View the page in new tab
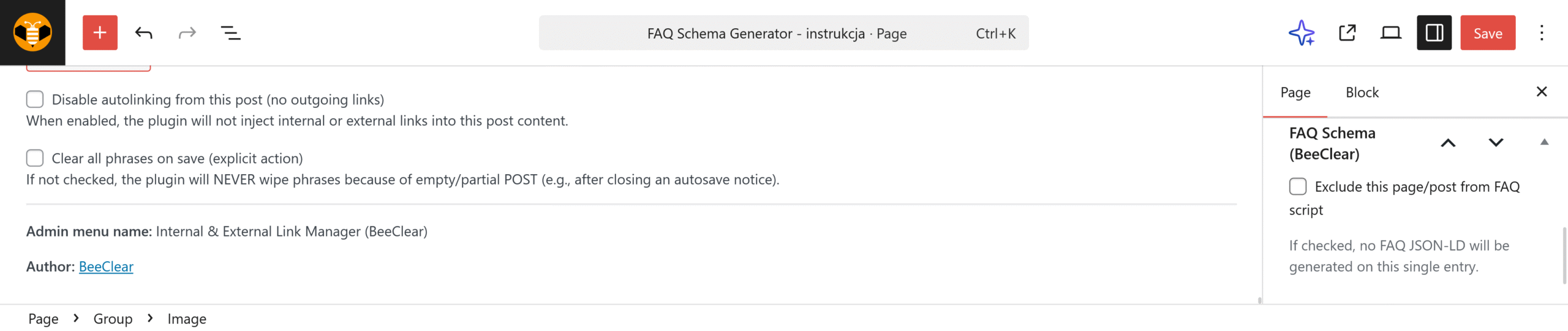The width and height of the screenshot is (1568, 331). (1347, 33)
